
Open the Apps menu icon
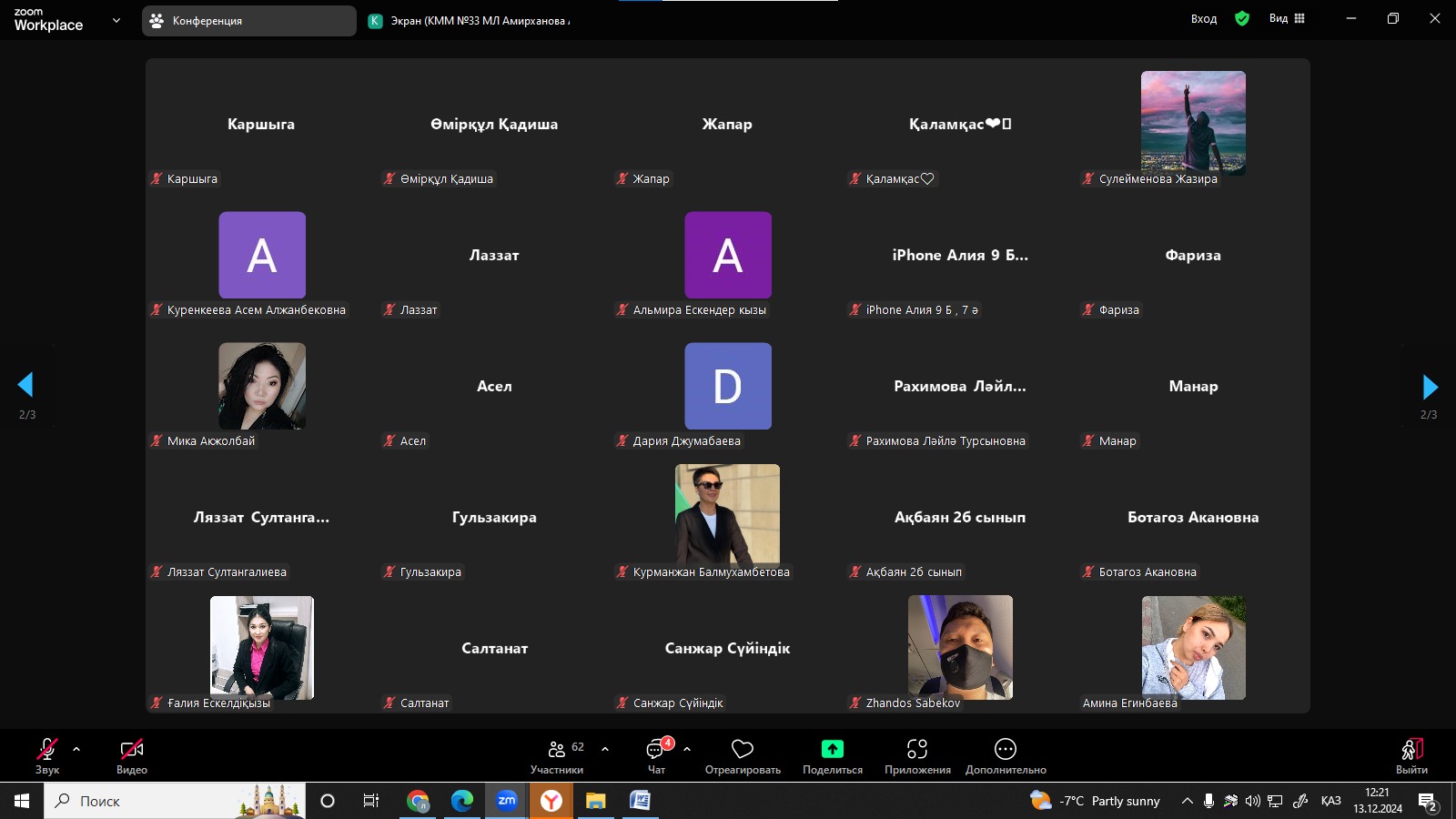[x=917, y=749]
